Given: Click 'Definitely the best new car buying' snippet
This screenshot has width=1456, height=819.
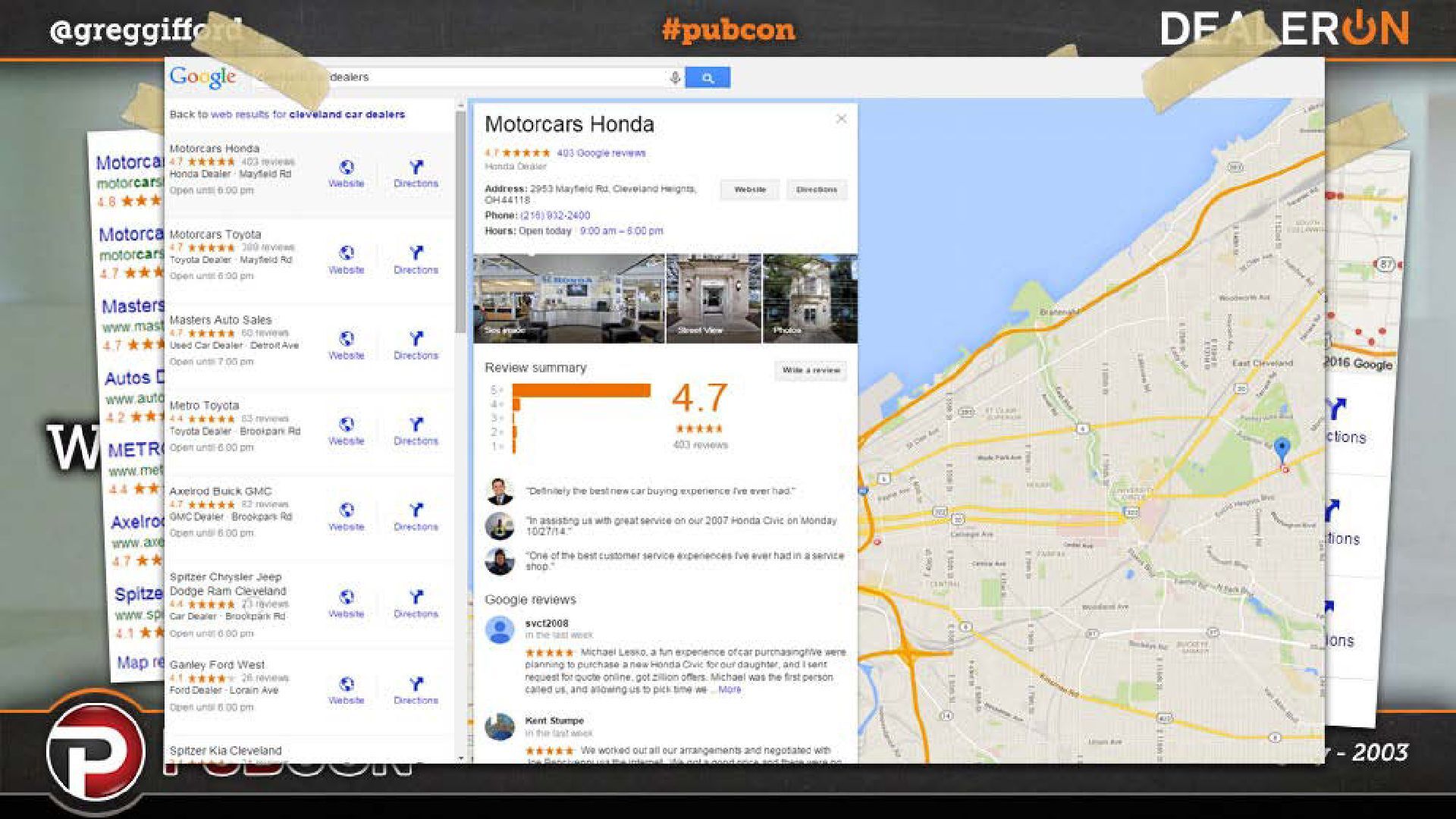Looking at the screenshot, I should pyautogui.click(x=660, y=491).
